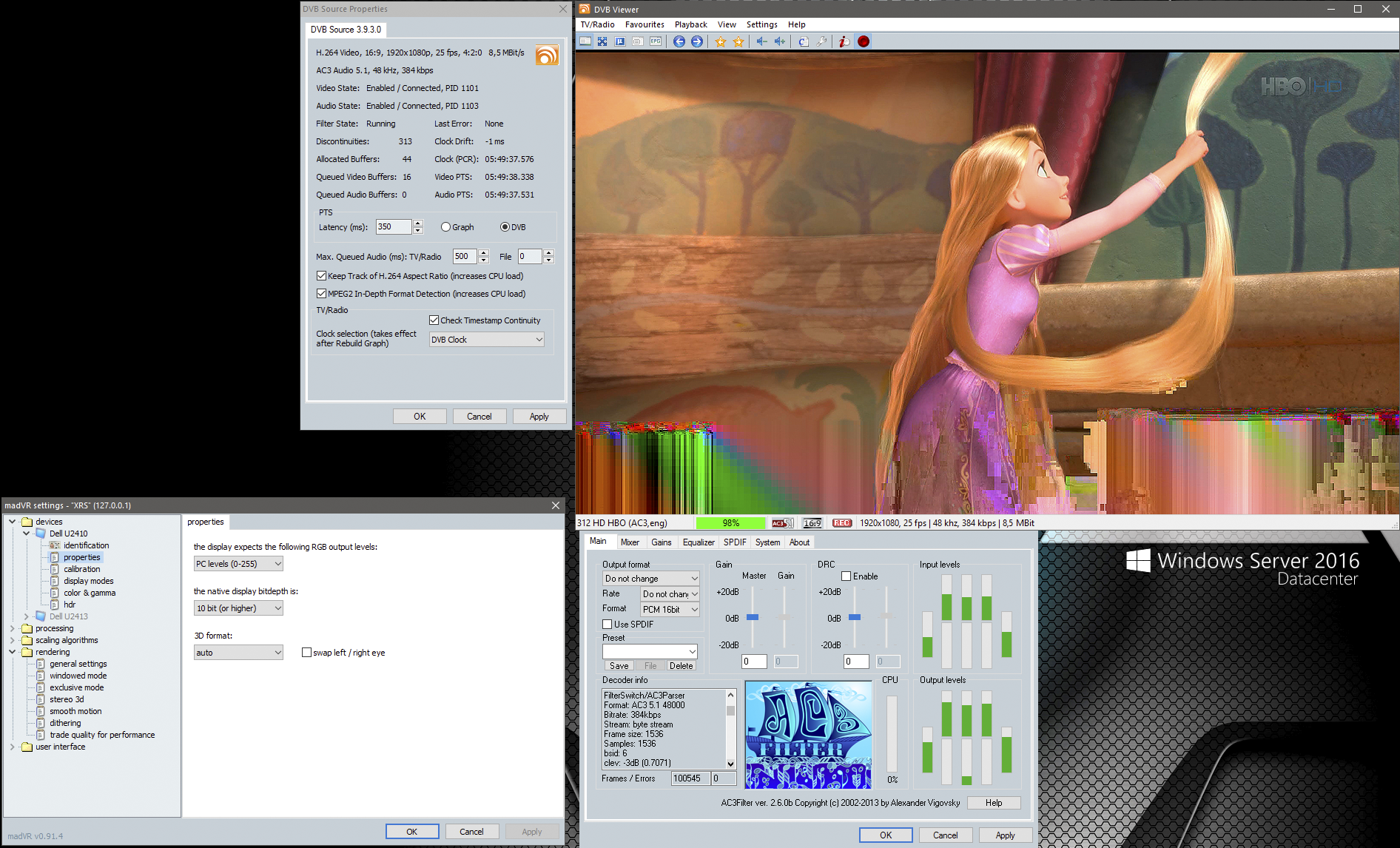Click the Dell U2410 monitor icon in tree
This screenshot has height=848, width=1400.
click(x=41, y=534)
